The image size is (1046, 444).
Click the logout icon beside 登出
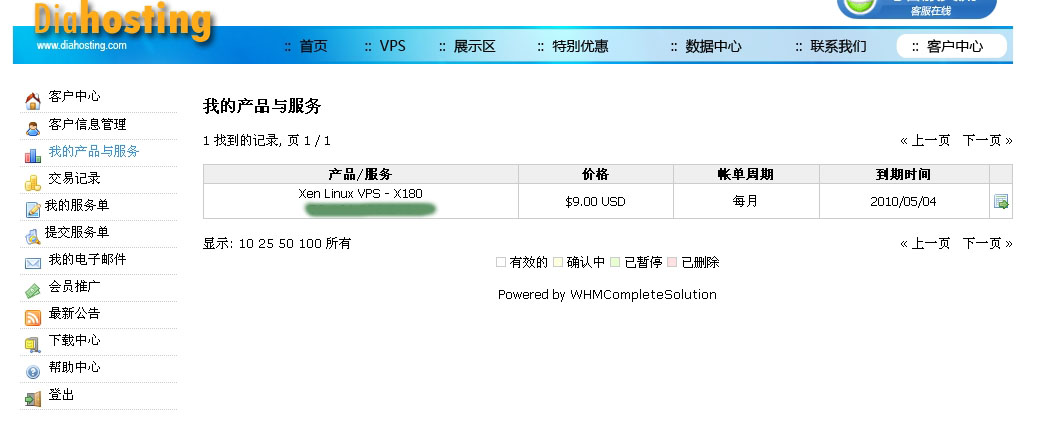(x=33, y=398)
